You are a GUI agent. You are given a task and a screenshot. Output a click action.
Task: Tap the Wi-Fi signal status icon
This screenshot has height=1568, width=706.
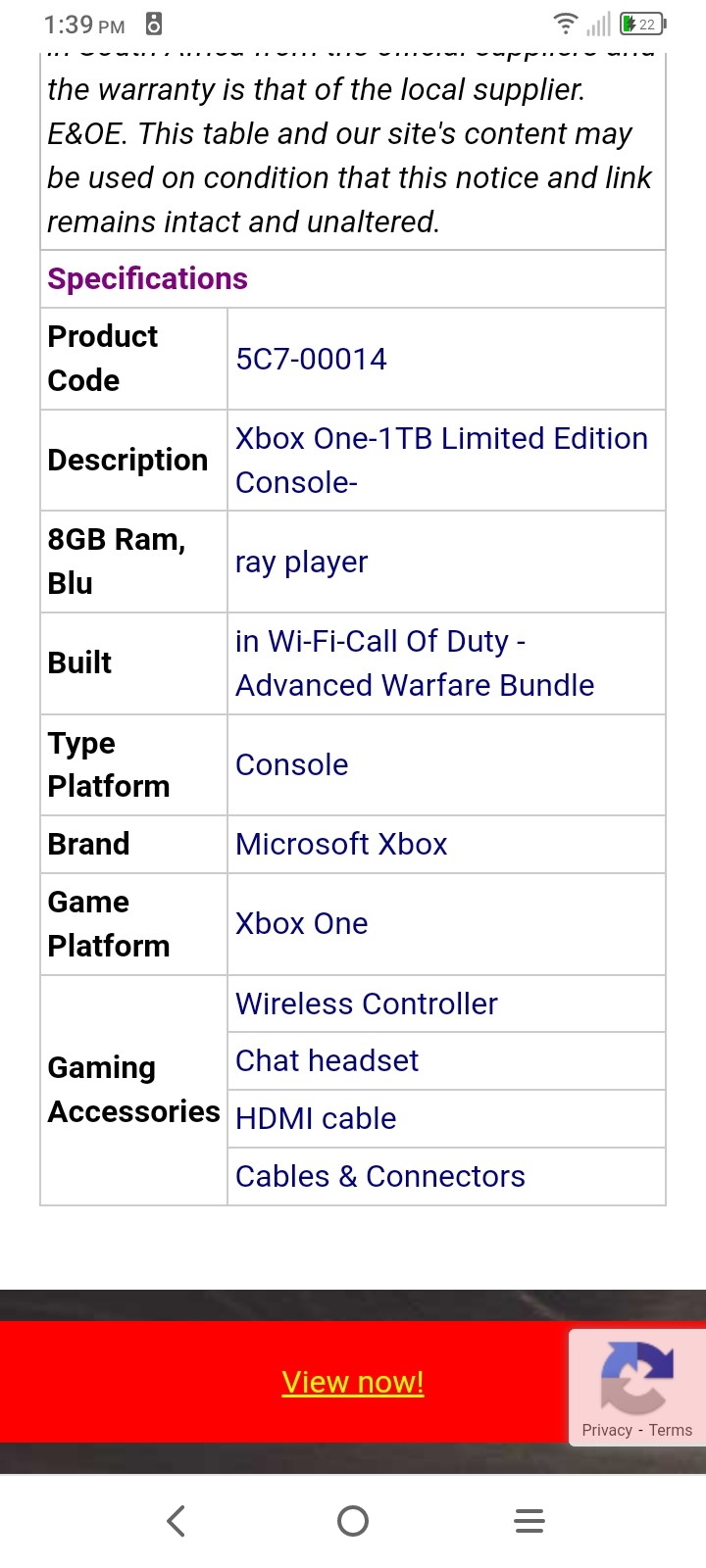tap(566, 24)
